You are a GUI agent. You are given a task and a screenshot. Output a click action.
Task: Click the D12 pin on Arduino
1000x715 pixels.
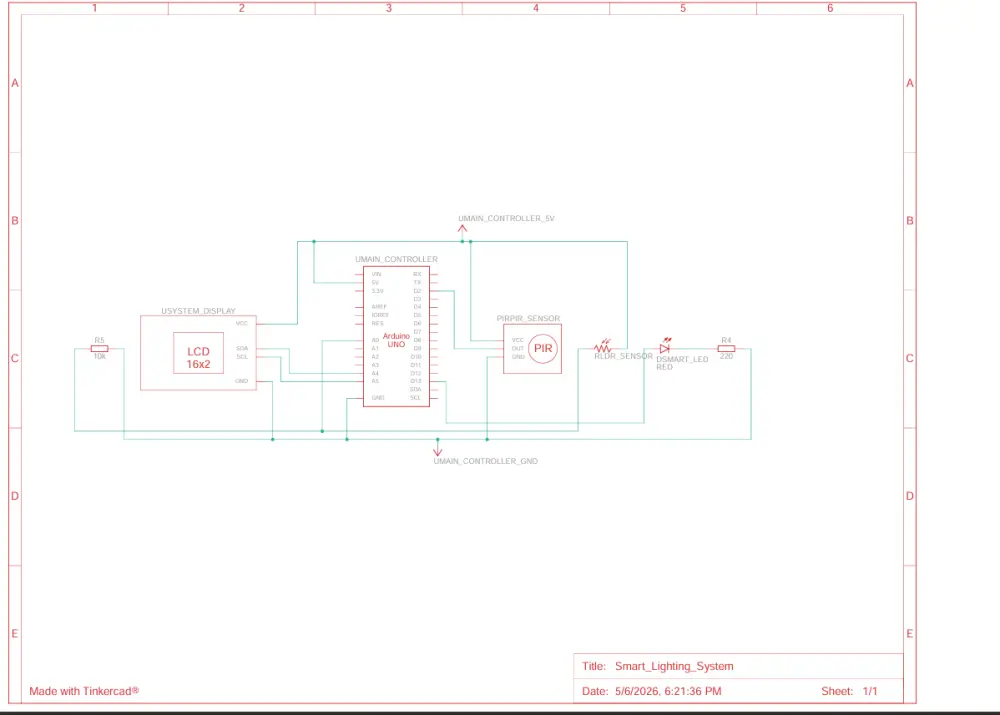point(416,373)
